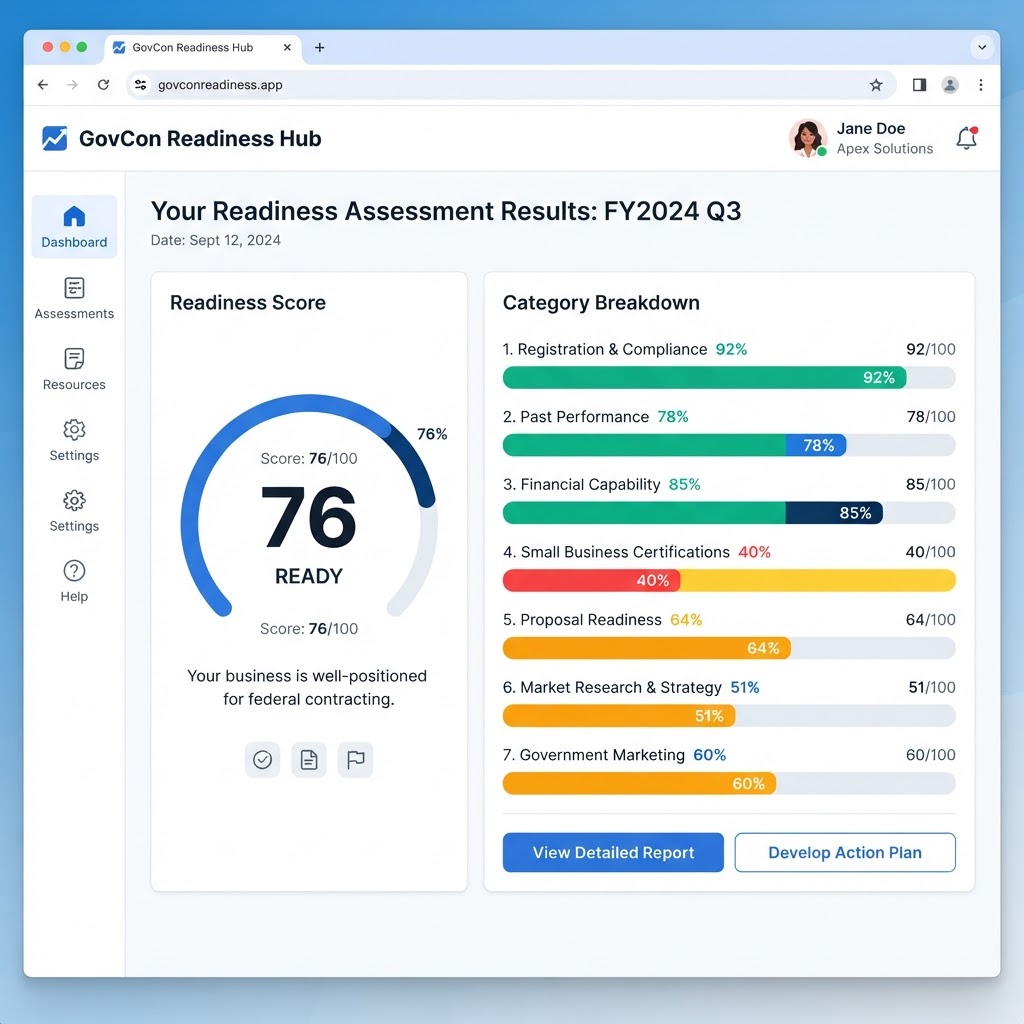Open the notifications bell

(967, 138)
